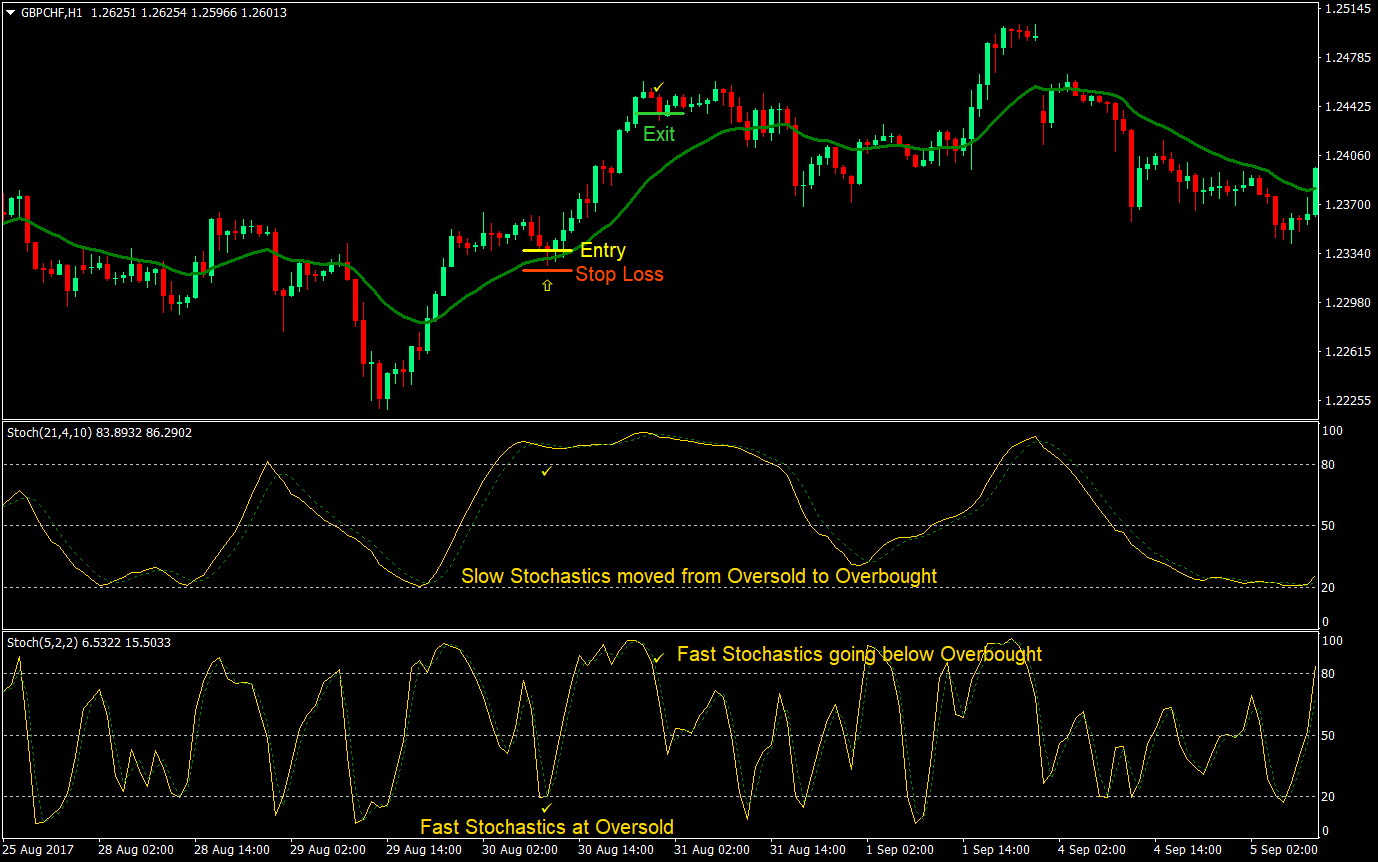Viewport: 1378px width, 862px height.
Task: Click the up arrow below the Stop Loss line
Action: pos(546,287)
